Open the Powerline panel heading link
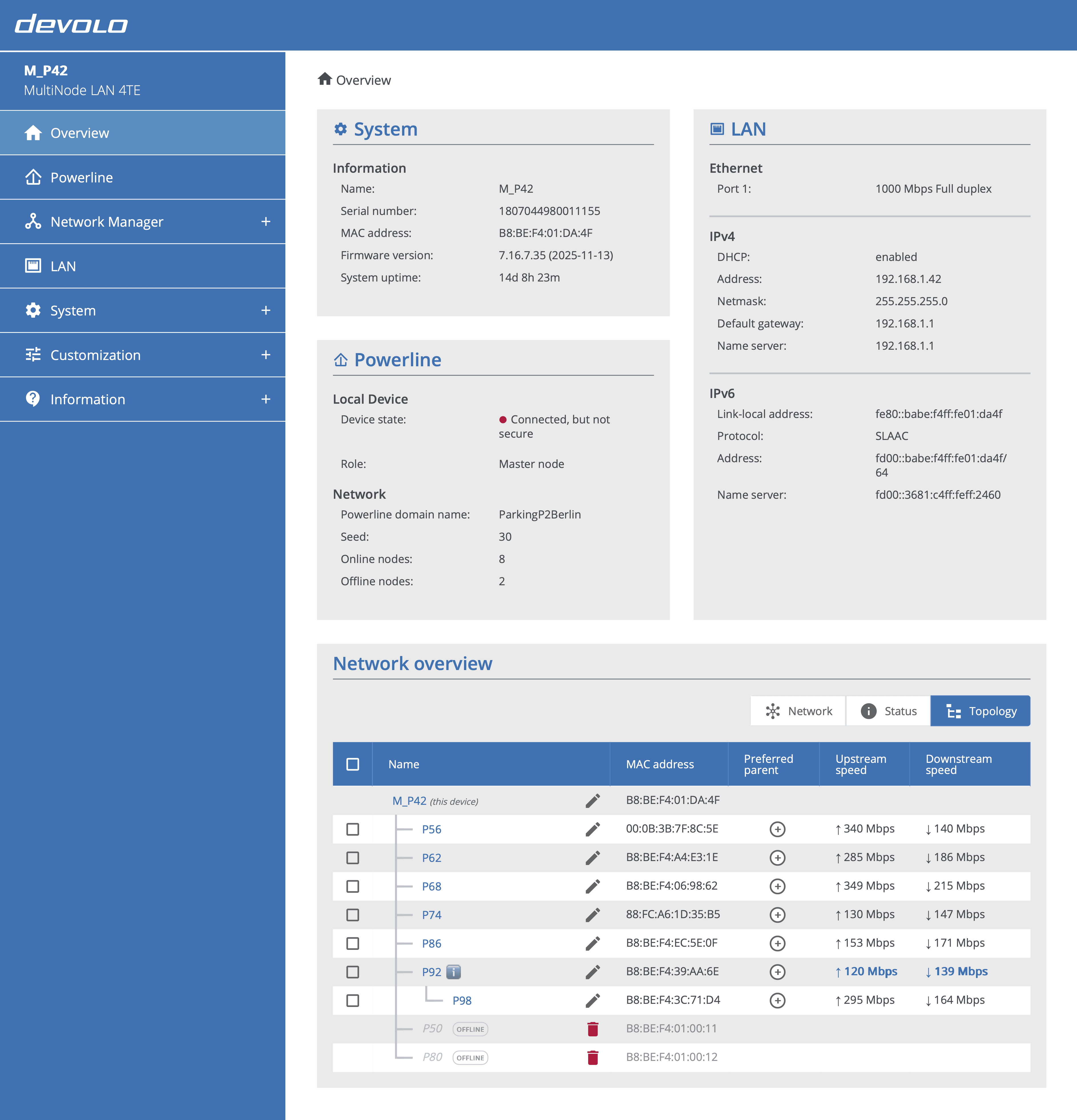Image resolution: width=1077 pixels, height=1120 pixels. 398,360
